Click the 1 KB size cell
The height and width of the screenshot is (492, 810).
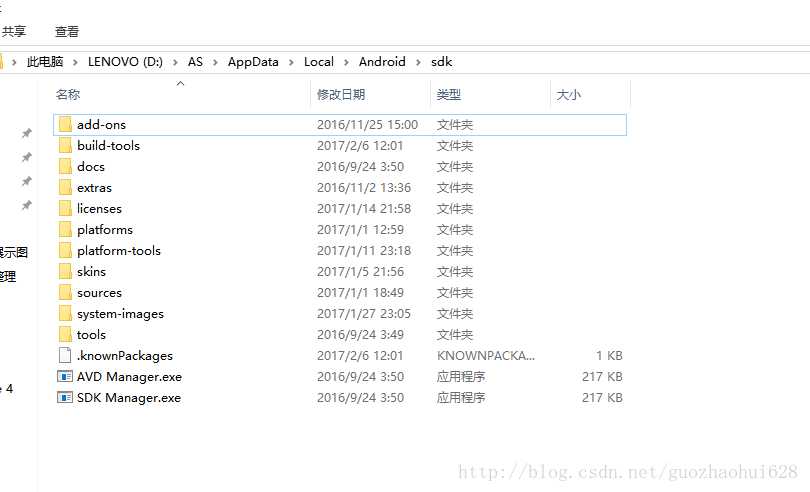tap(609, 356)
